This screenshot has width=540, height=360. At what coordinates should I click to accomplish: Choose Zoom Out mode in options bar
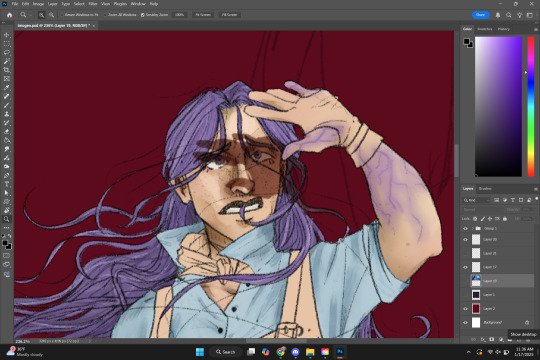(x=51, y=15)
